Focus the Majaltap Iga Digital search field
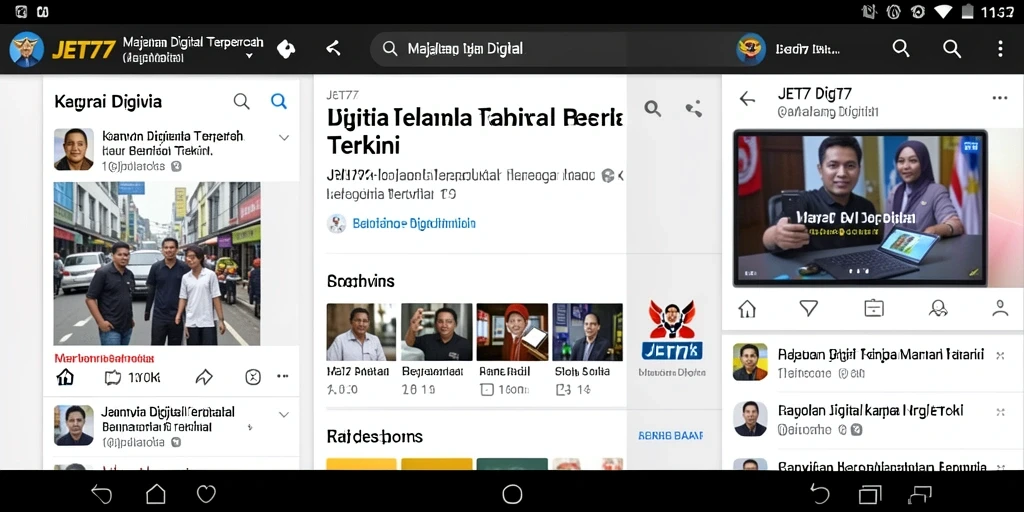 [552, 49]
